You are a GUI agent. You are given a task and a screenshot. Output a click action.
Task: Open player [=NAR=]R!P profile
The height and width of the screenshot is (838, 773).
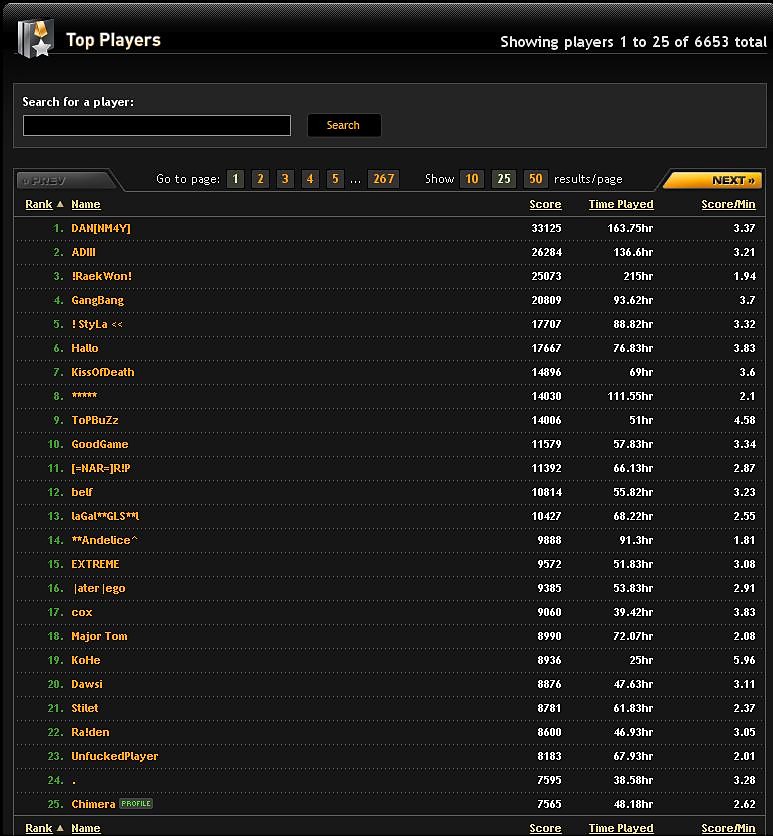pos(101,468)
